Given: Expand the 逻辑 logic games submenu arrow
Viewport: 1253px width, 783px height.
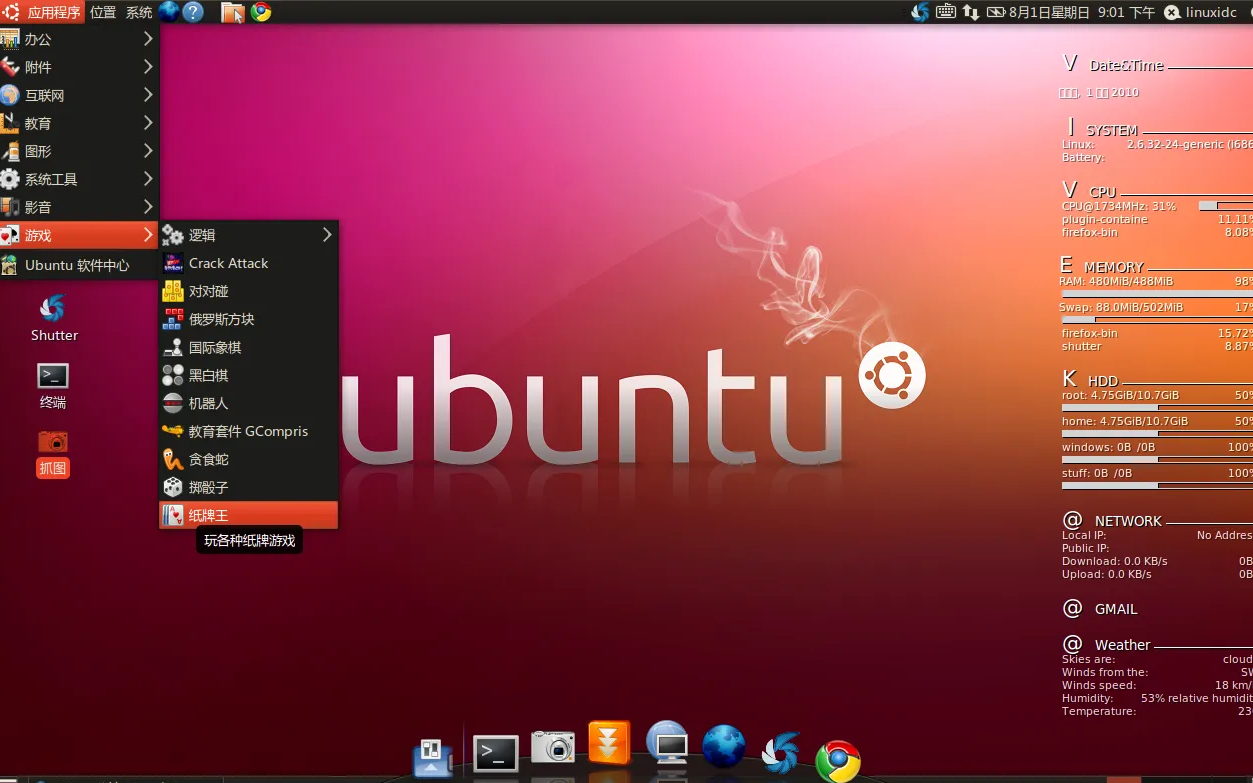Looking at the screenshot, I should (327, 235).
